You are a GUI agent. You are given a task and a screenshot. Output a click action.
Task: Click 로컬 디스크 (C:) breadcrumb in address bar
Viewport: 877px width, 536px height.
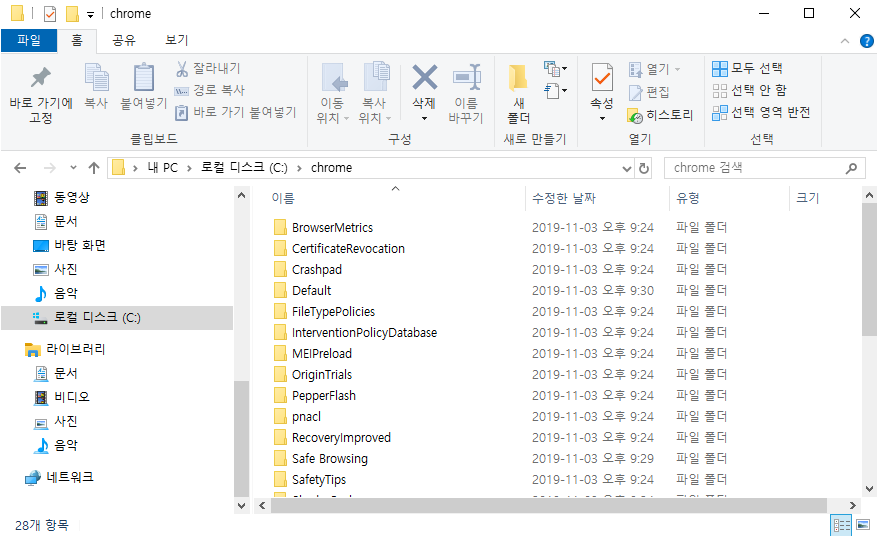[x=244, y=168]
